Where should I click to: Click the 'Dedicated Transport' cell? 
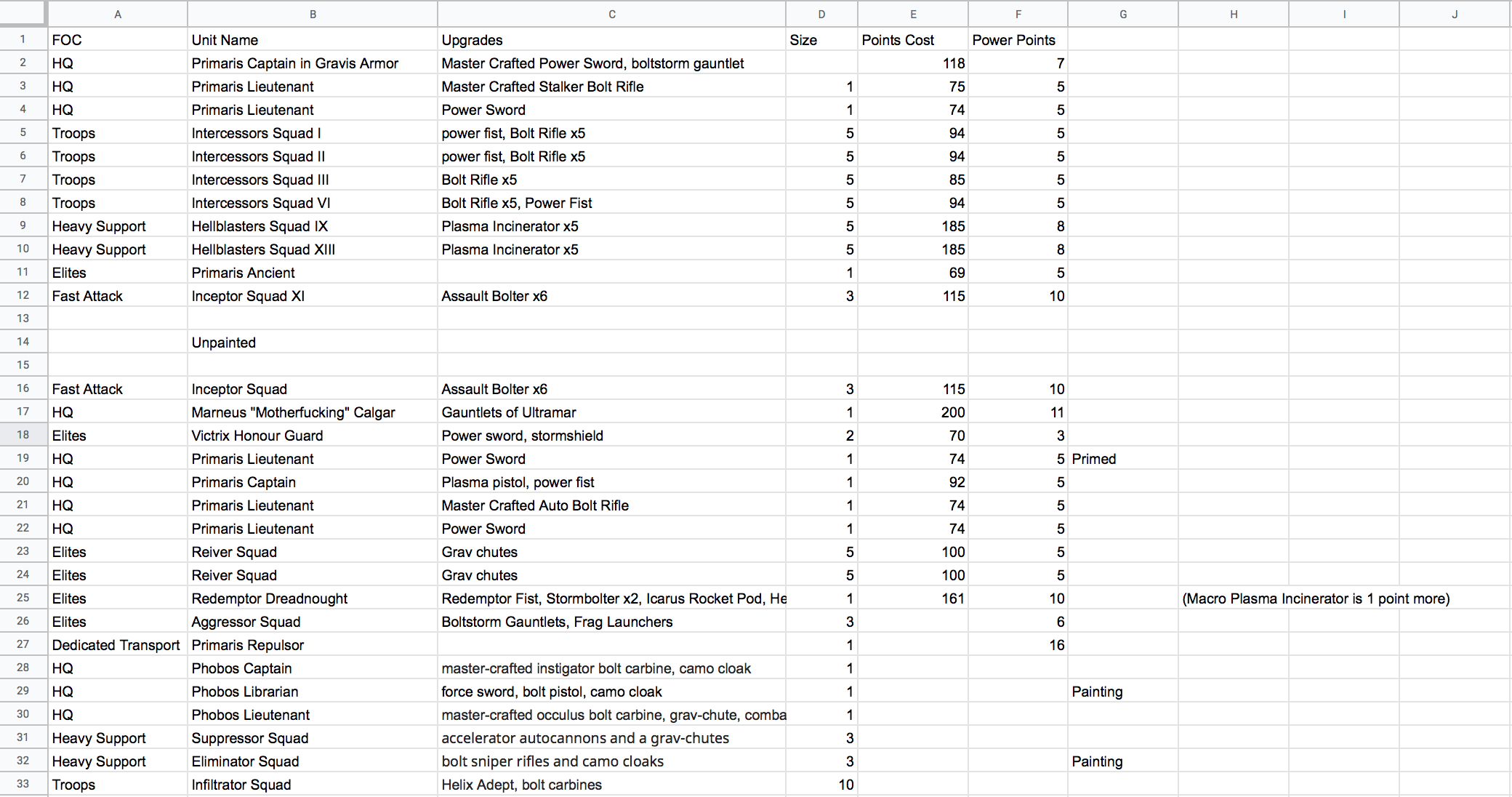116,645
